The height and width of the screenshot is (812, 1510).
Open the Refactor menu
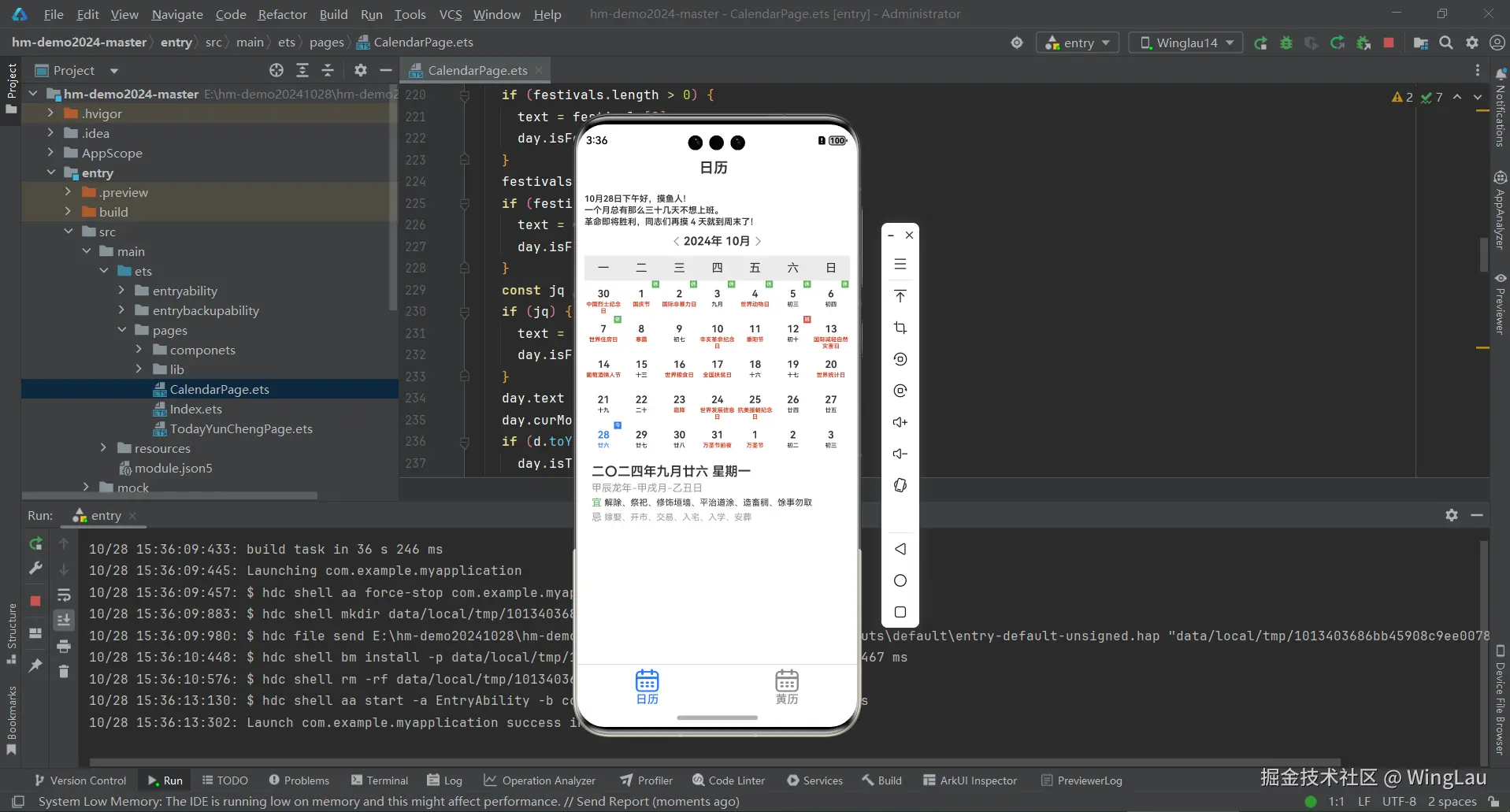(x=282, y=14)
